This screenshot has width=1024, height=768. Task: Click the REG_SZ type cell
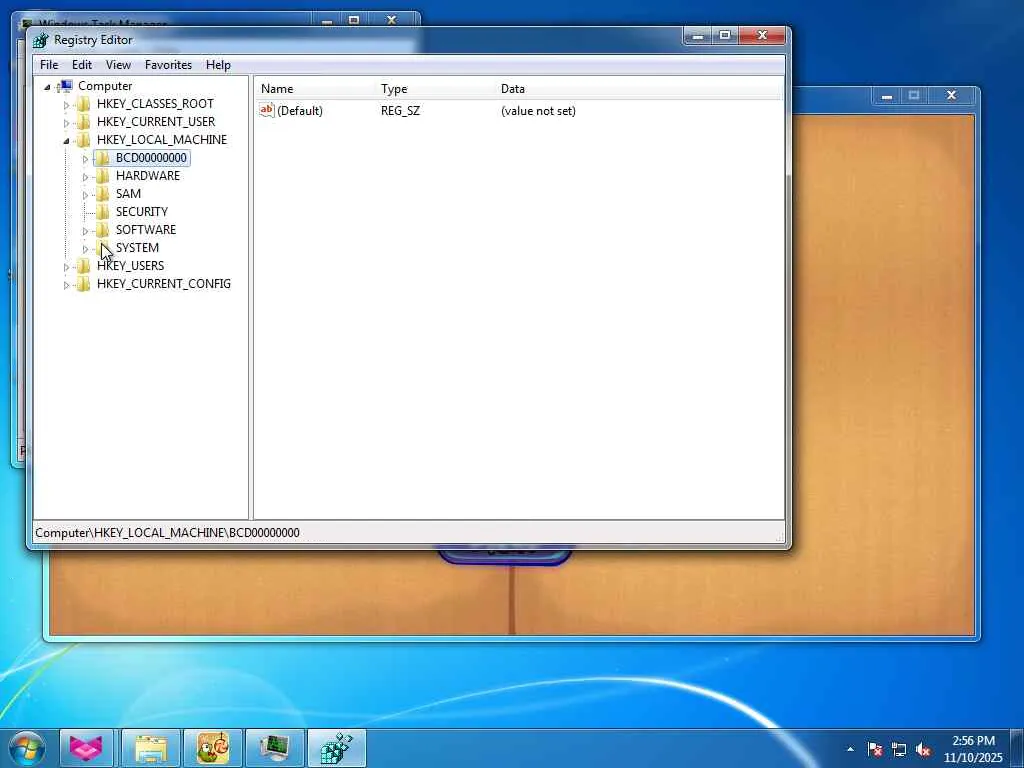400,110
